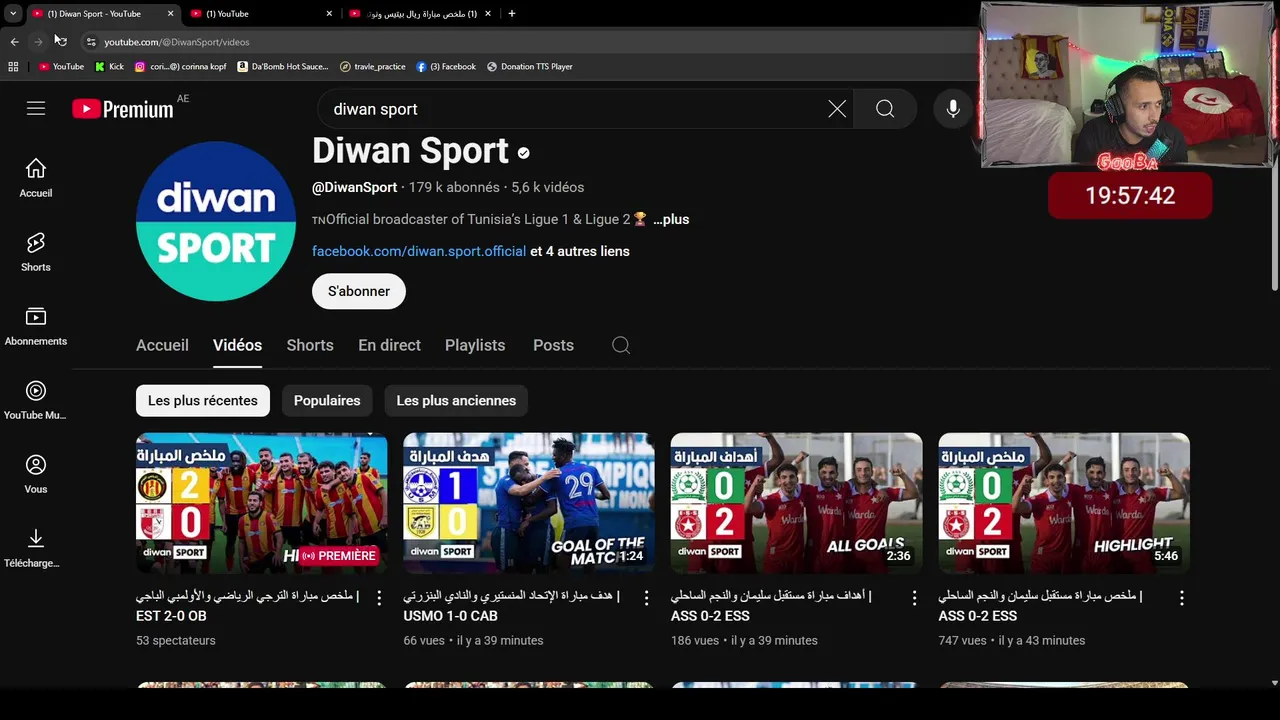Open the YouTube hamburger guide menu
This screenshot has width=1280, height=720.
pyautogui.click(x=36, y=109)
